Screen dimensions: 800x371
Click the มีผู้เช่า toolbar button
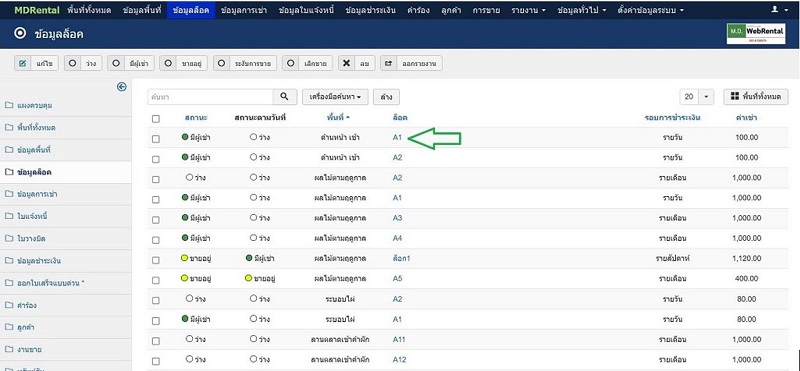click(x=131, y=63)
